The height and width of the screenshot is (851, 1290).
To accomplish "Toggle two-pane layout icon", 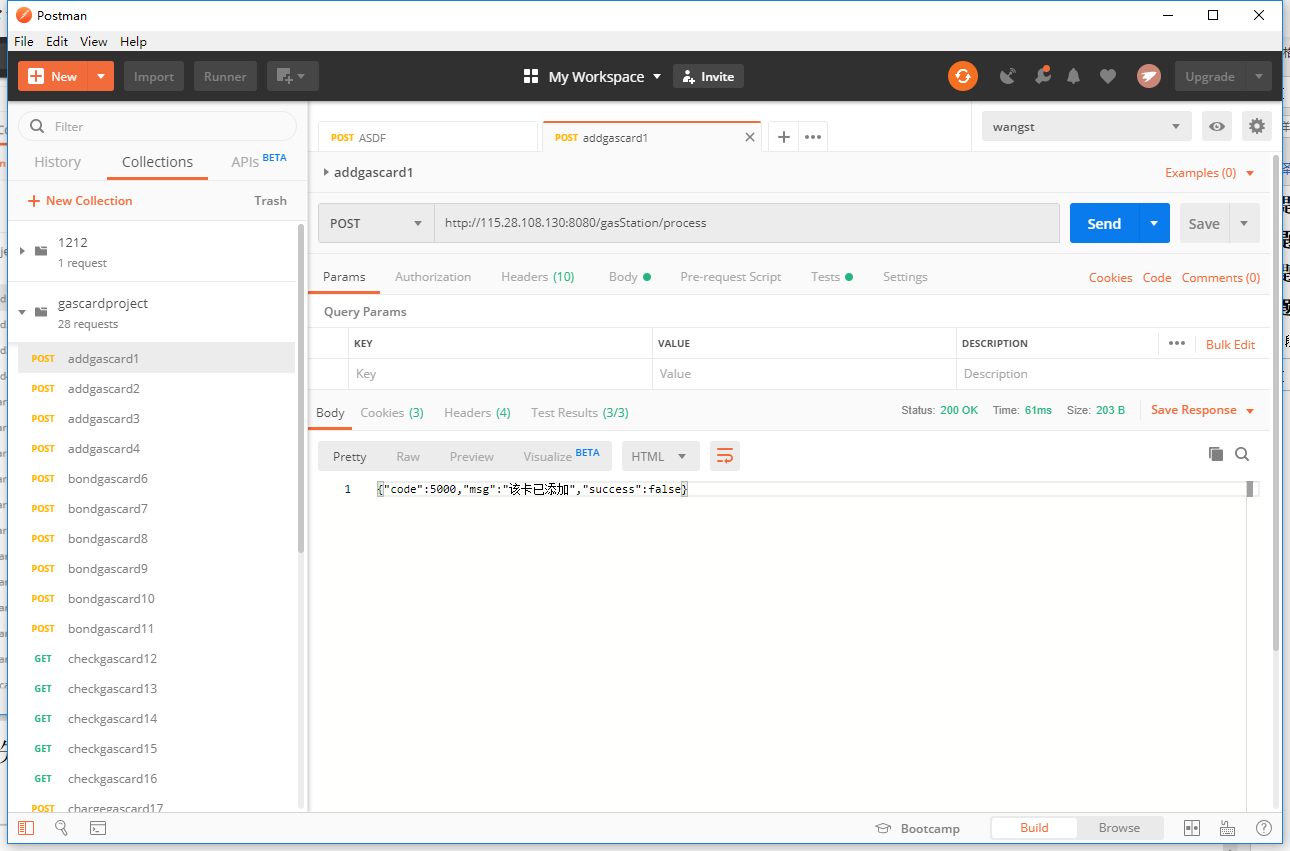I will [1192, 828].
